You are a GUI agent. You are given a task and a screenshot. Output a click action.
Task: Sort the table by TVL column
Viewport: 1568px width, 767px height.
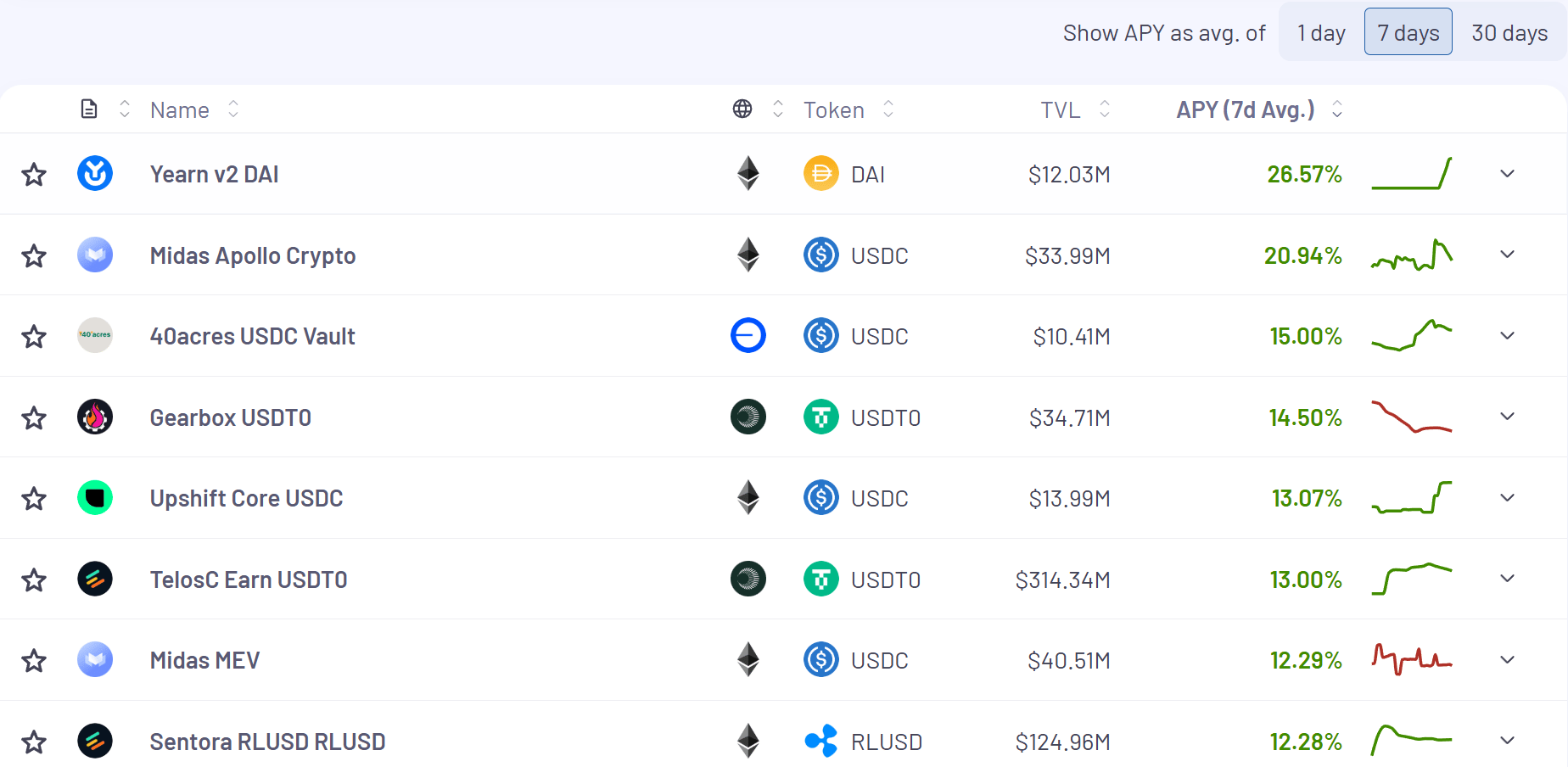(1061, 110)
